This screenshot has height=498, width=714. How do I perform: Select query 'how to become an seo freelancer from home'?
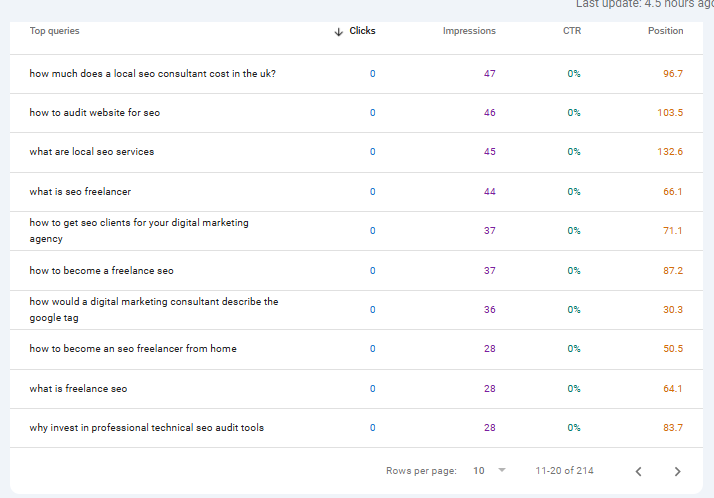(133, 349)
